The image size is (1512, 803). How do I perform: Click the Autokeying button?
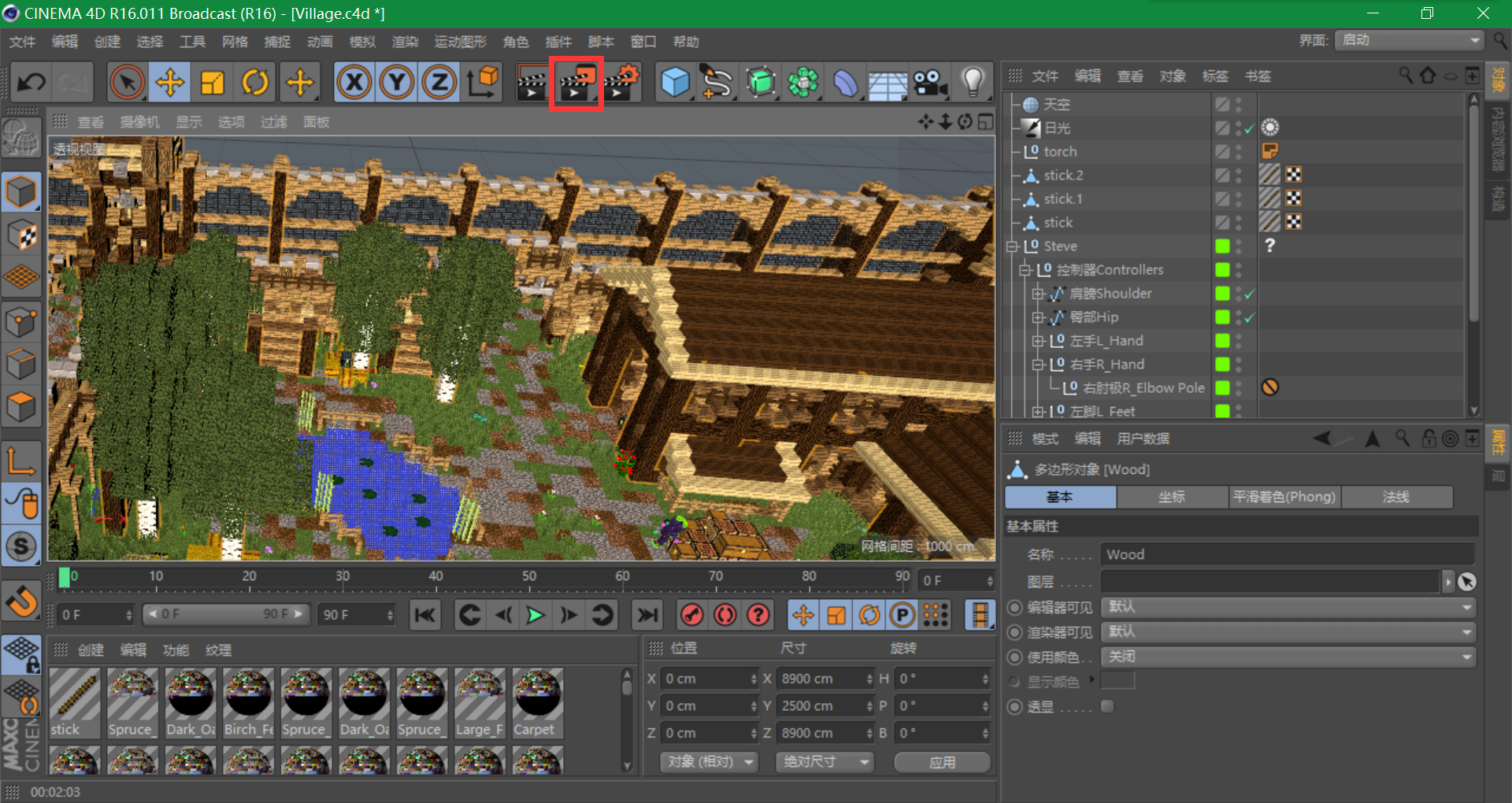coord(725,615)
